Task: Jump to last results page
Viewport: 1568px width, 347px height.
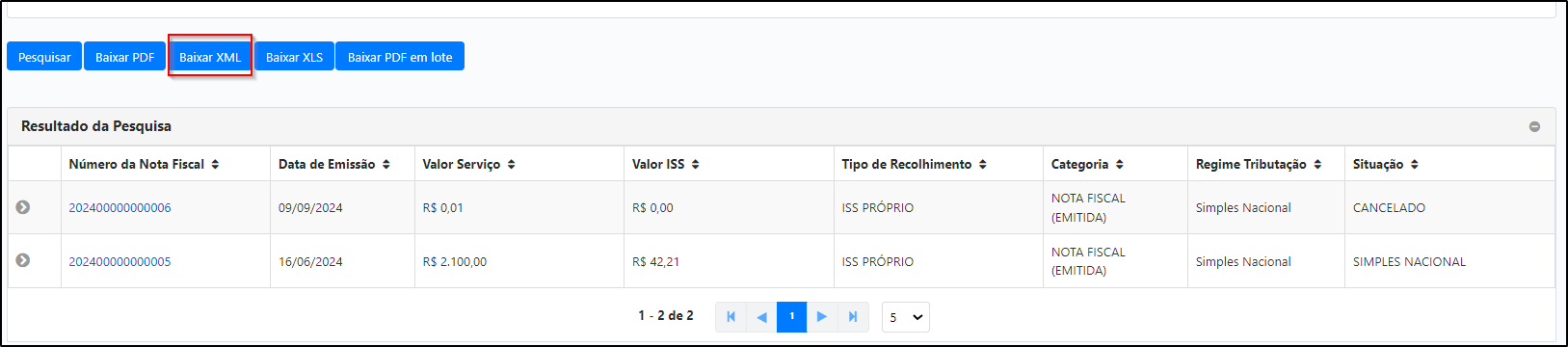Action: [853, 316]
